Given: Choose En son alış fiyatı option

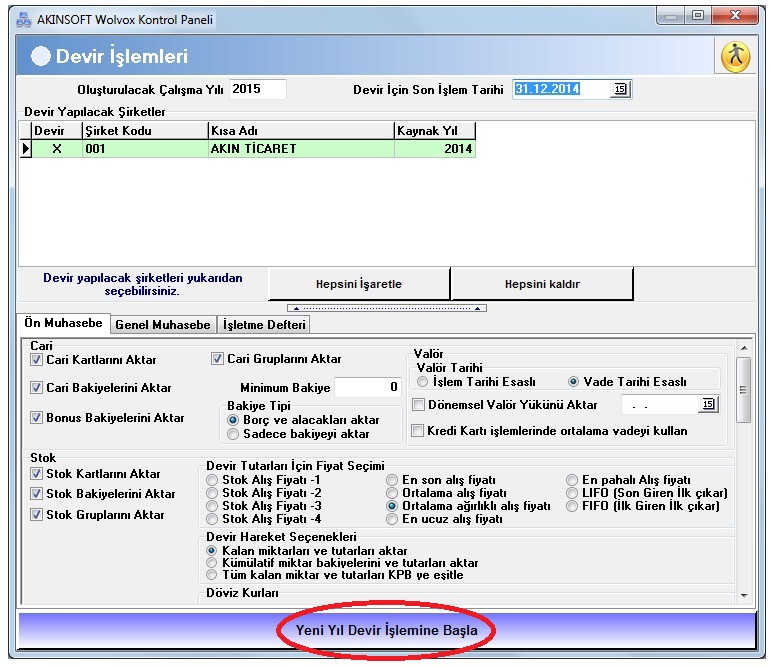Looking at the screenshot, I should pyautogui.click(x=392, y=480).
